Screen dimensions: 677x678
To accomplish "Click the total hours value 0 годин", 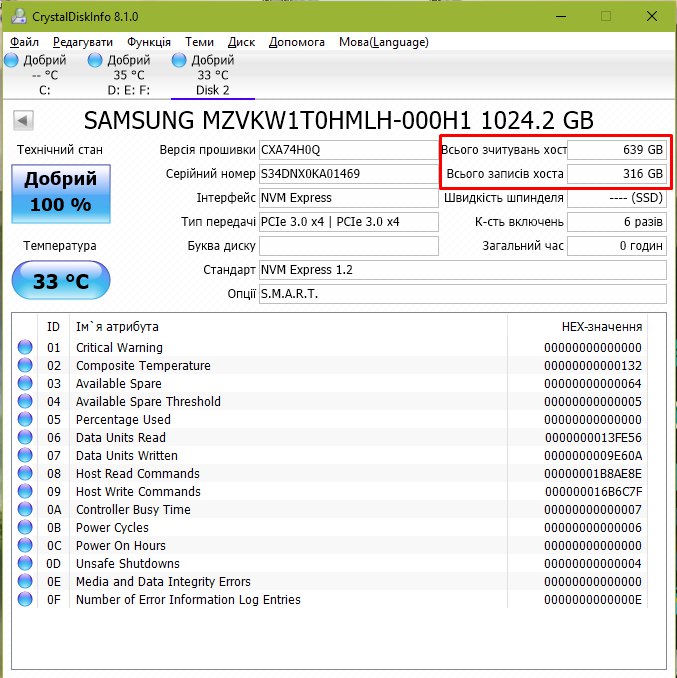I will click(x=617, y=246).
